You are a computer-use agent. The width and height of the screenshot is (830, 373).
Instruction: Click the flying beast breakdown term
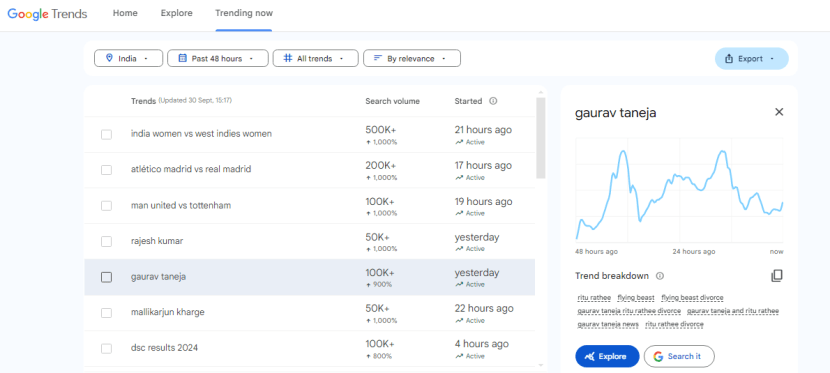click(x=636, y=298)
